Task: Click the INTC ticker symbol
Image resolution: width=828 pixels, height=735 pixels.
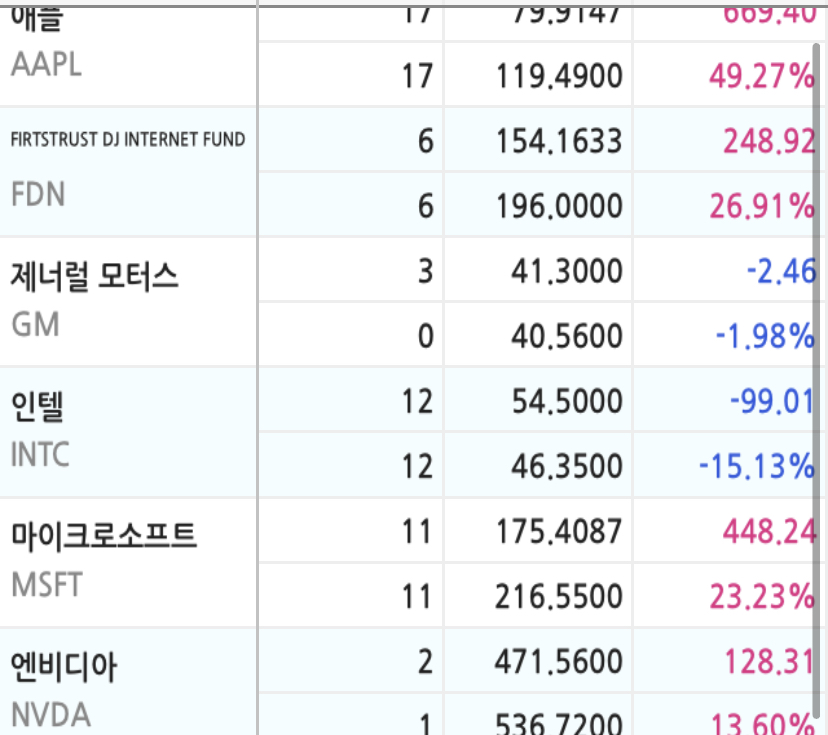Action: point(40,455)
